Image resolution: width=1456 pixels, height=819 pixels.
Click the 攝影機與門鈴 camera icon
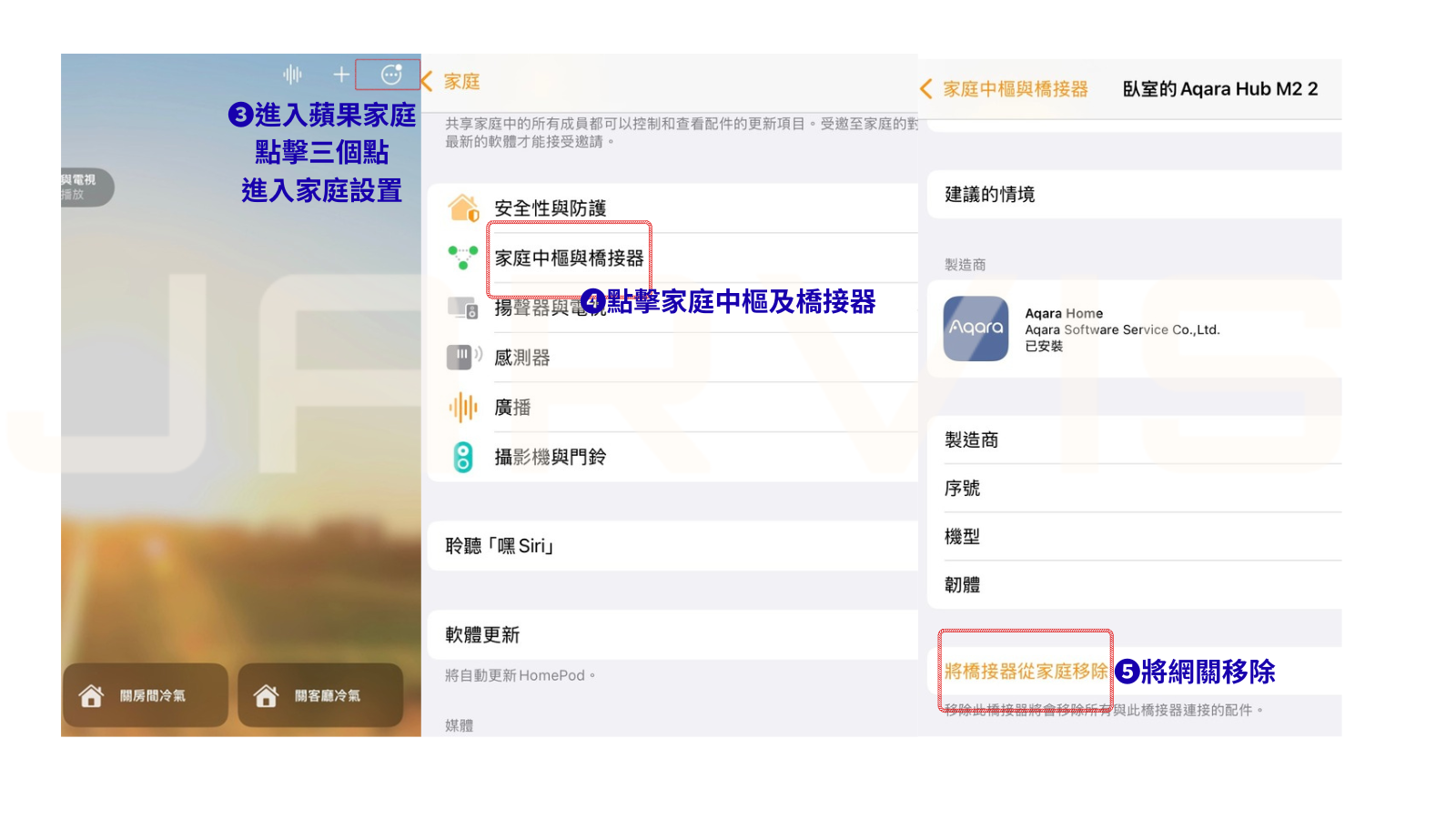[x=463, y=457]
